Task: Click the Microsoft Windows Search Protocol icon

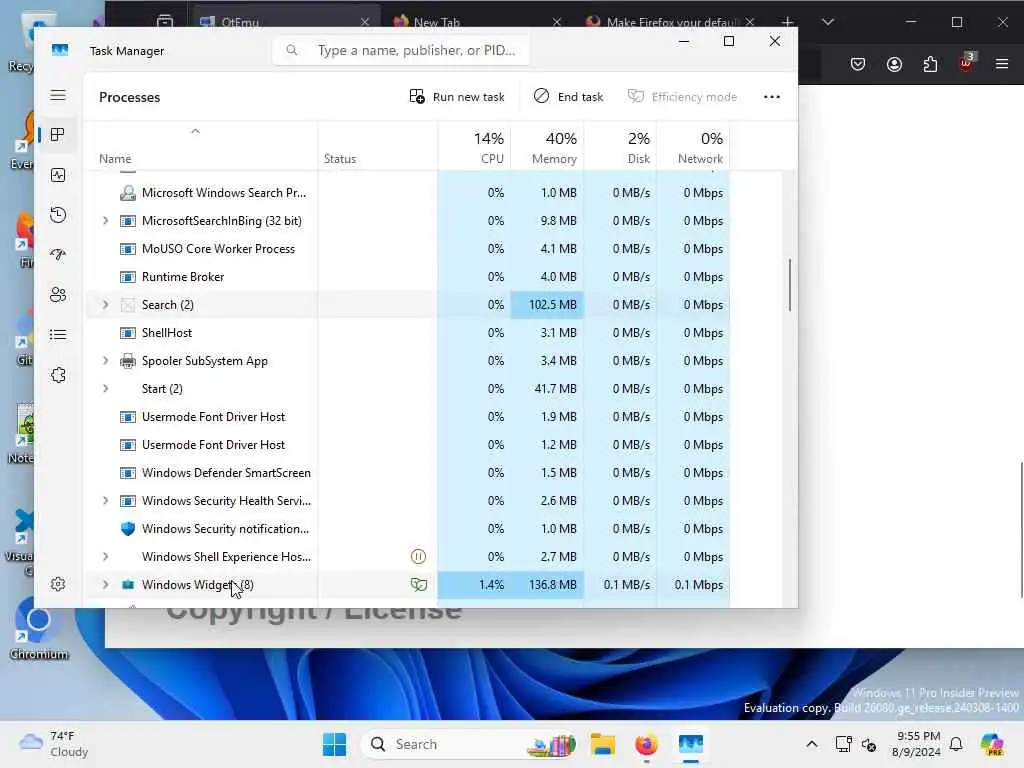Action: point(128,193)
